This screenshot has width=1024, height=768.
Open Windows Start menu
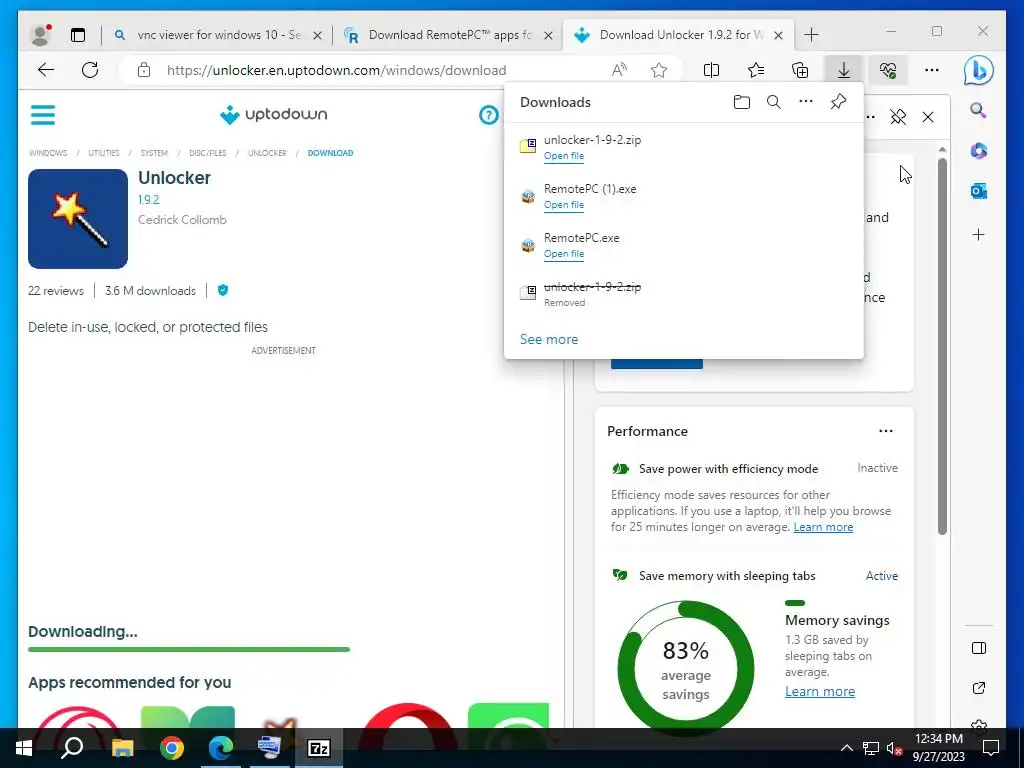[24, 748]
